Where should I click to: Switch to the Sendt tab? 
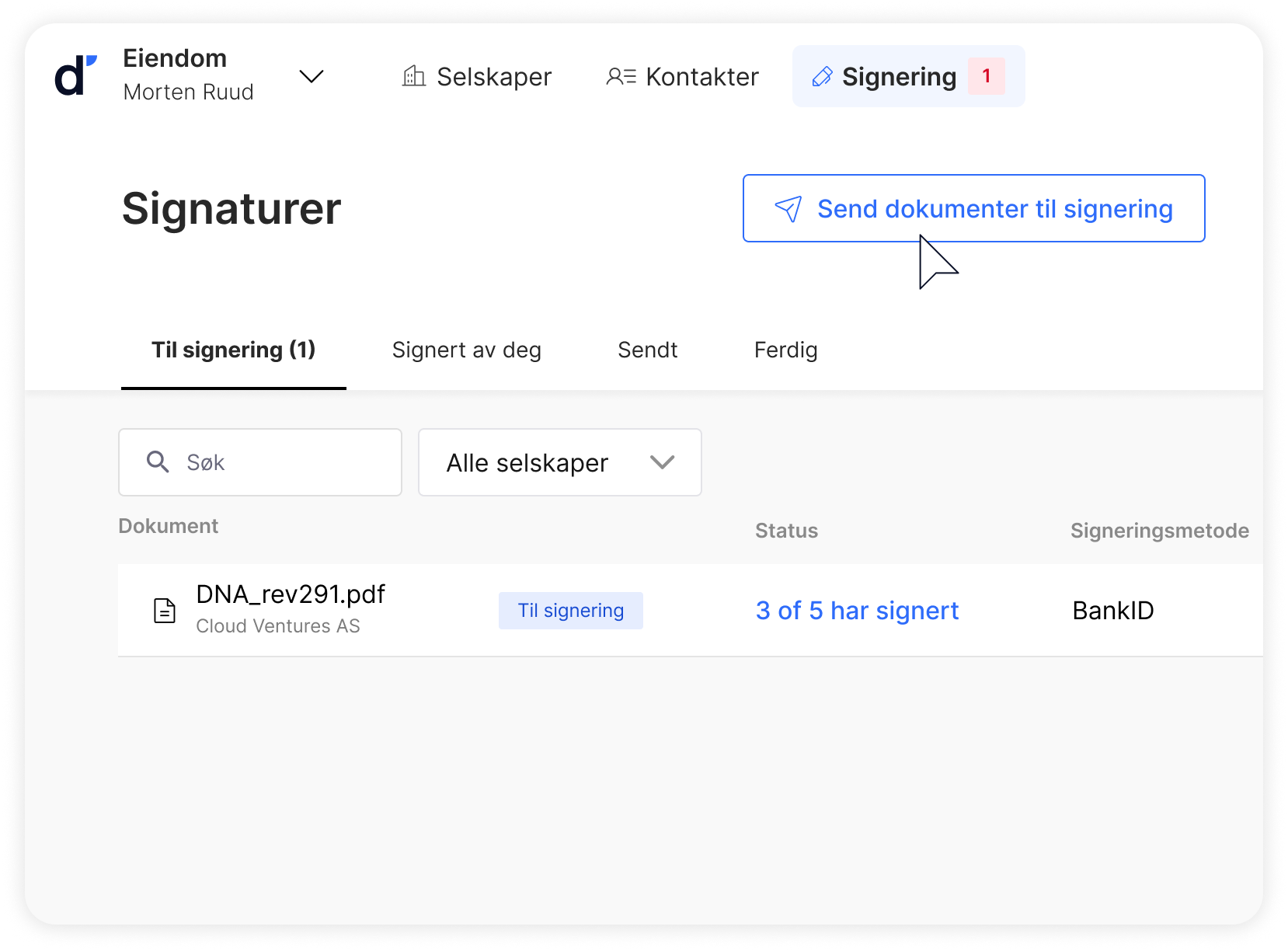[x=647, y=350]
